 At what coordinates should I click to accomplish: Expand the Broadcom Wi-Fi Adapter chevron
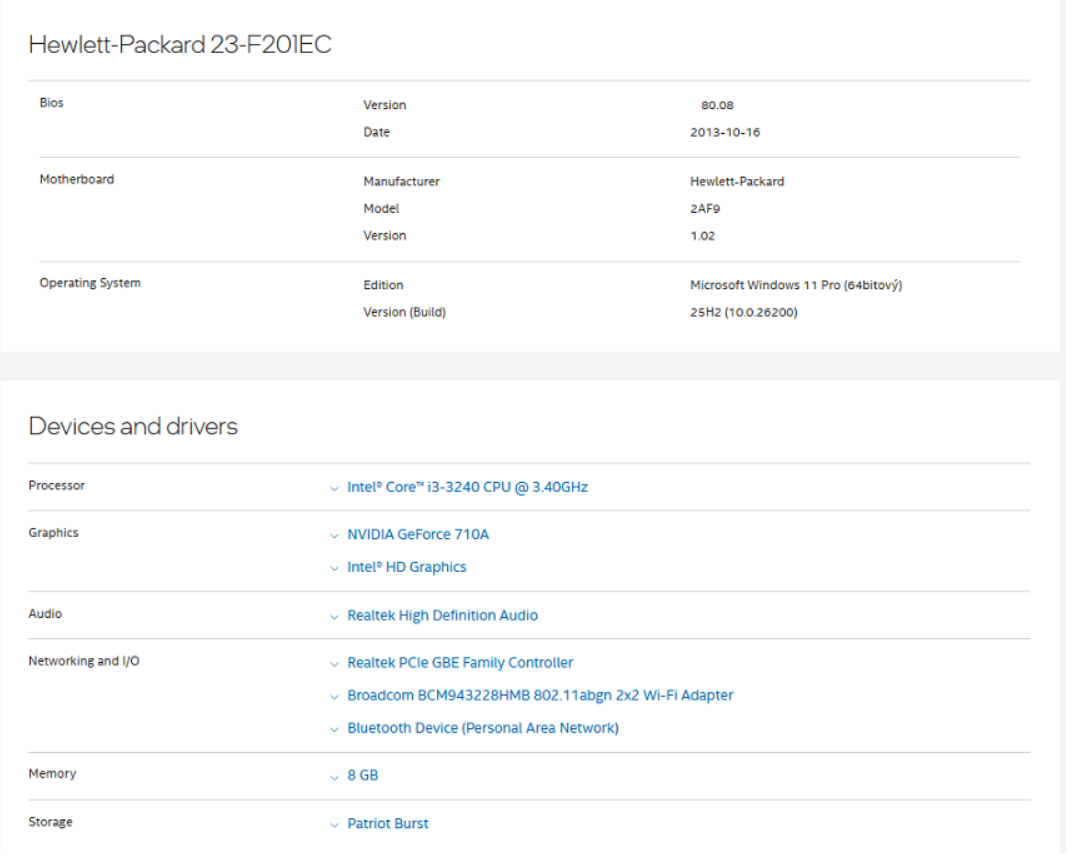tap(334, 696)
